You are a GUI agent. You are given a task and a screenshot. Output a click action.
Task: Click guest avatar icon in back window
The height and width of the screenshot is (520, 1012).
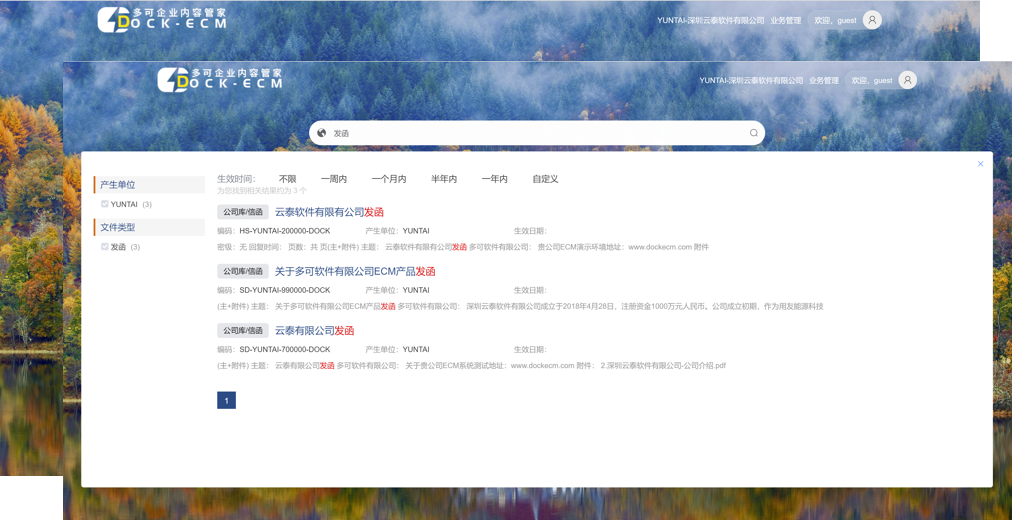(x=873, y=20)
